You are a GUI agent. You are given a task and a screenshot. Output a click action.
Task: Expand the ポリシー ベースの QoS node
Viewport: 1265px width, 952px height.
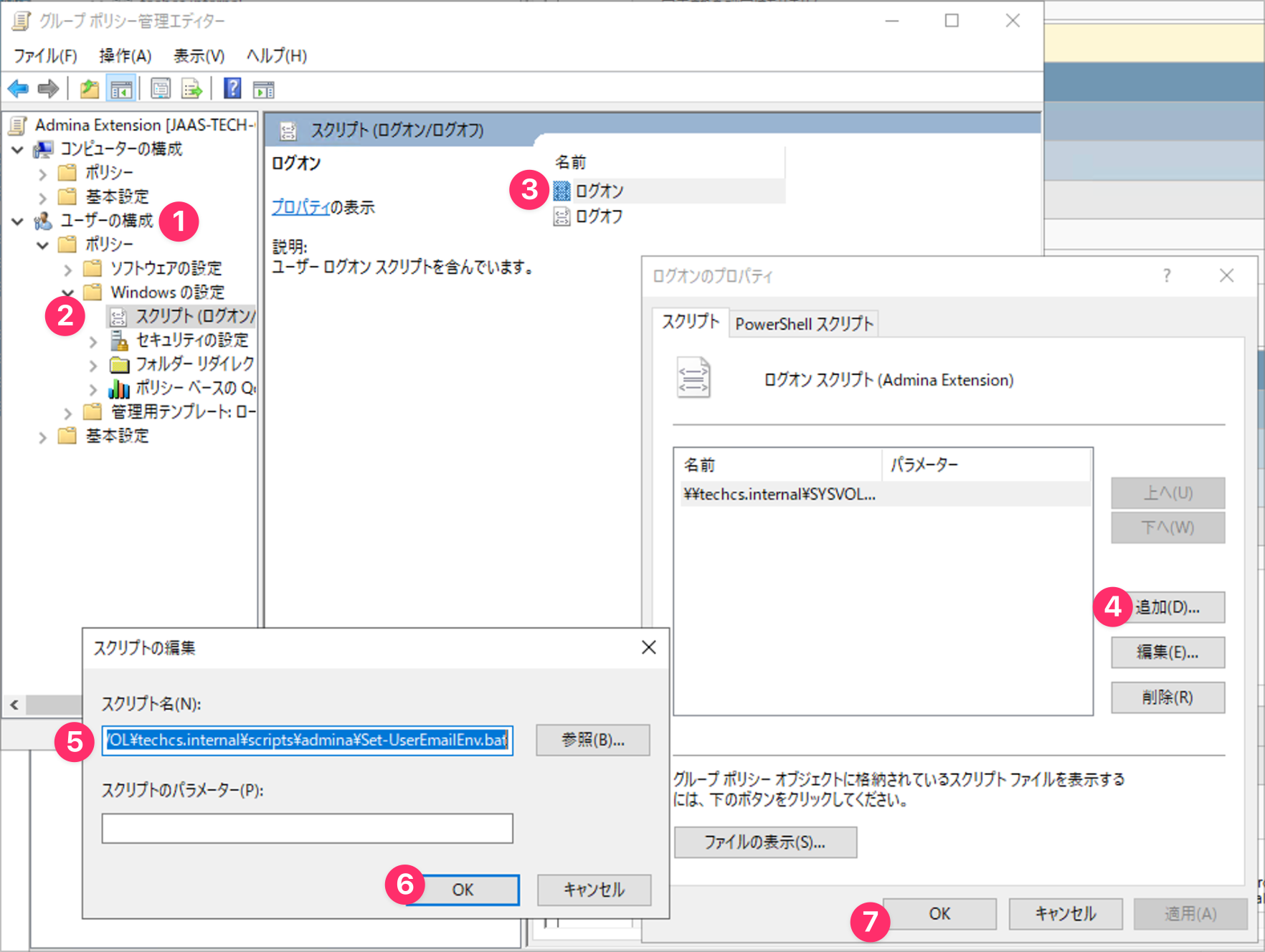coord(93,389)
